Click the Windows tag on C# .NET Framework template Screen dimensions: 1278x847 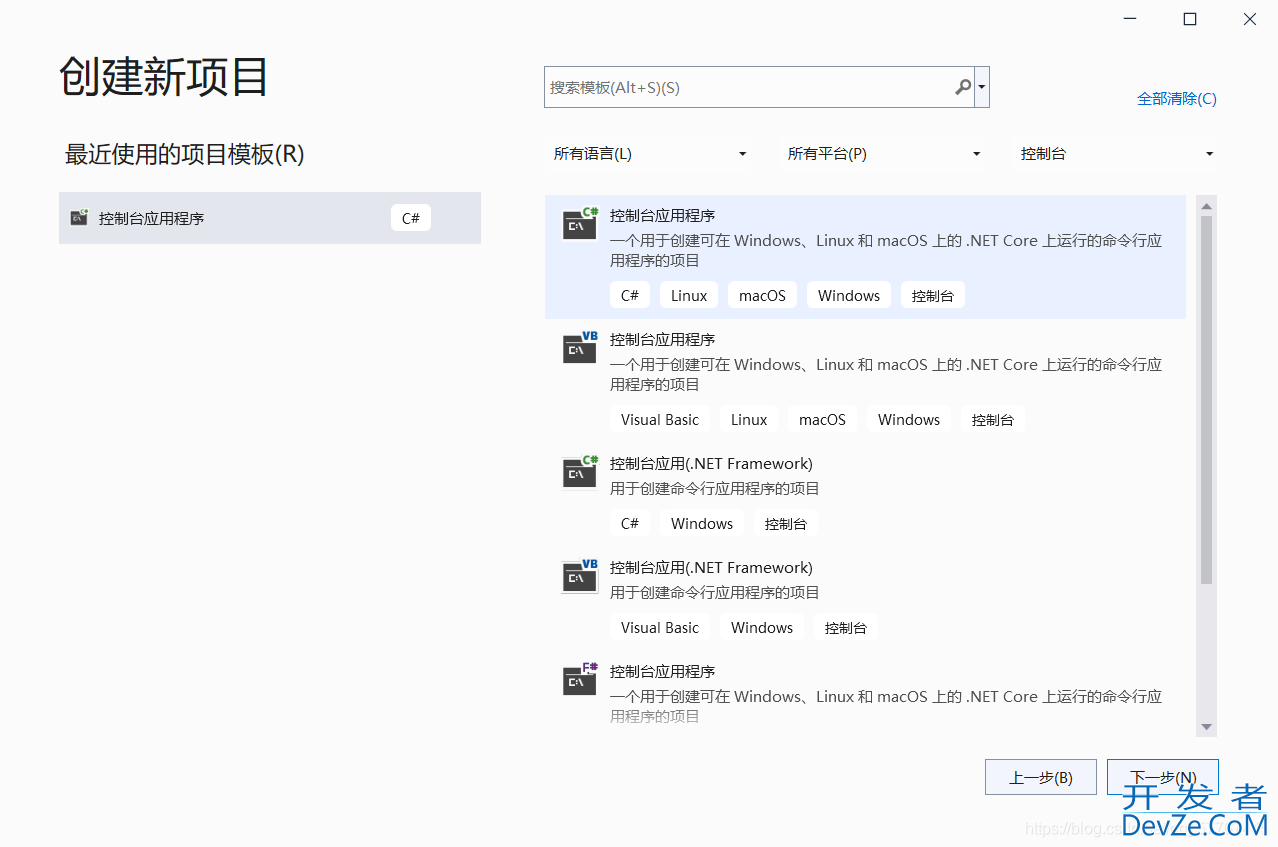coord(702,523)
